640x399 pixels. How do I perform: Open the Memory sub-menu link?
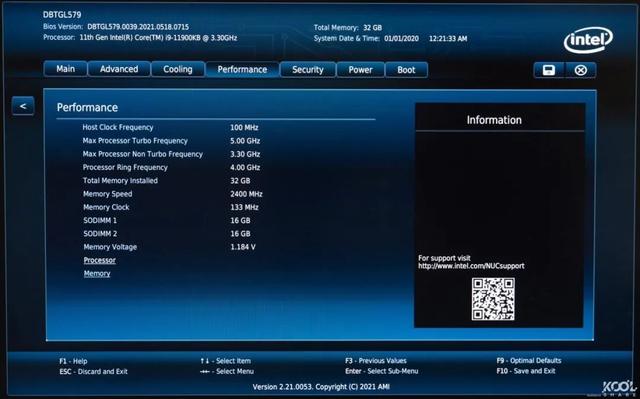point(97,274)
